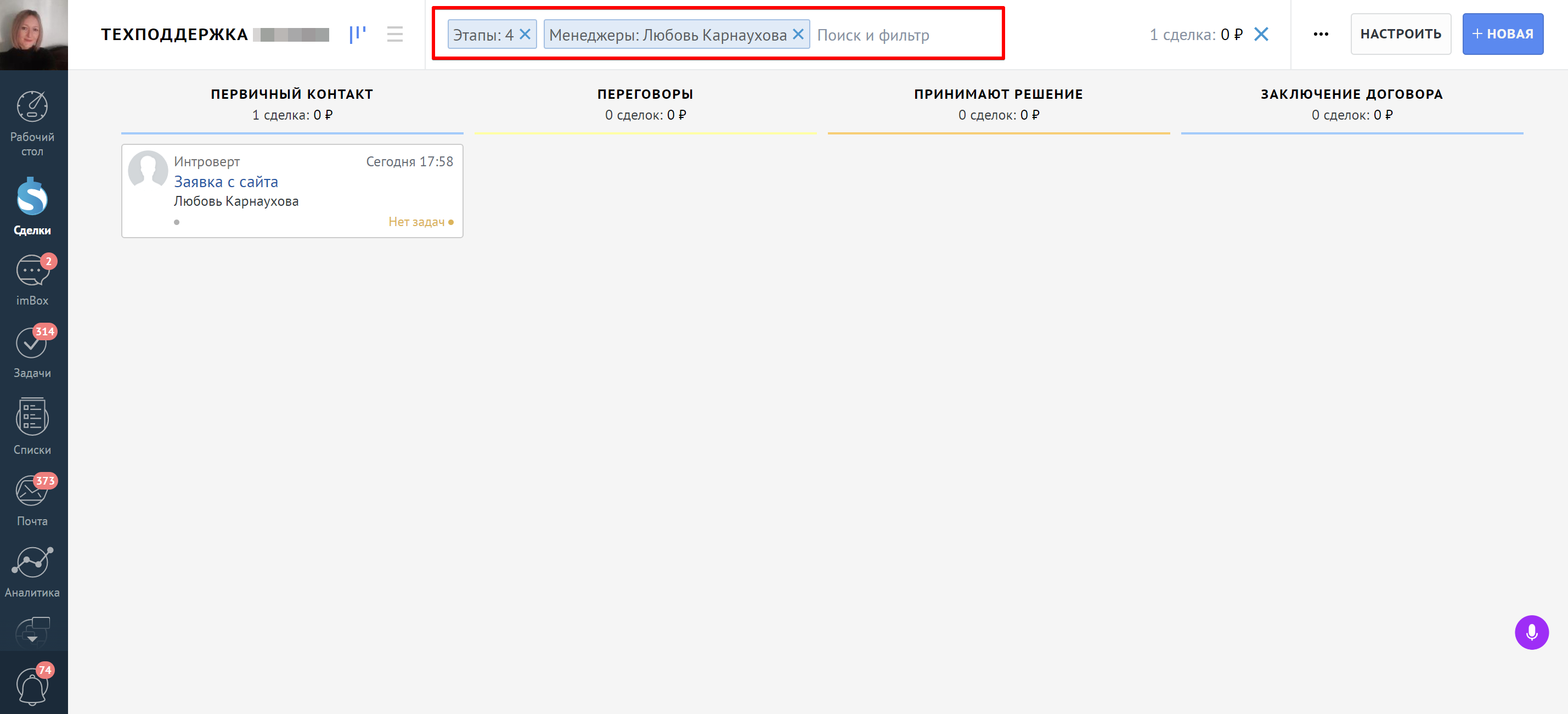The height and width of the screenshot is (714, 1568).
Task: Open the Заявка с сайта deal
Action: [226, 182]
